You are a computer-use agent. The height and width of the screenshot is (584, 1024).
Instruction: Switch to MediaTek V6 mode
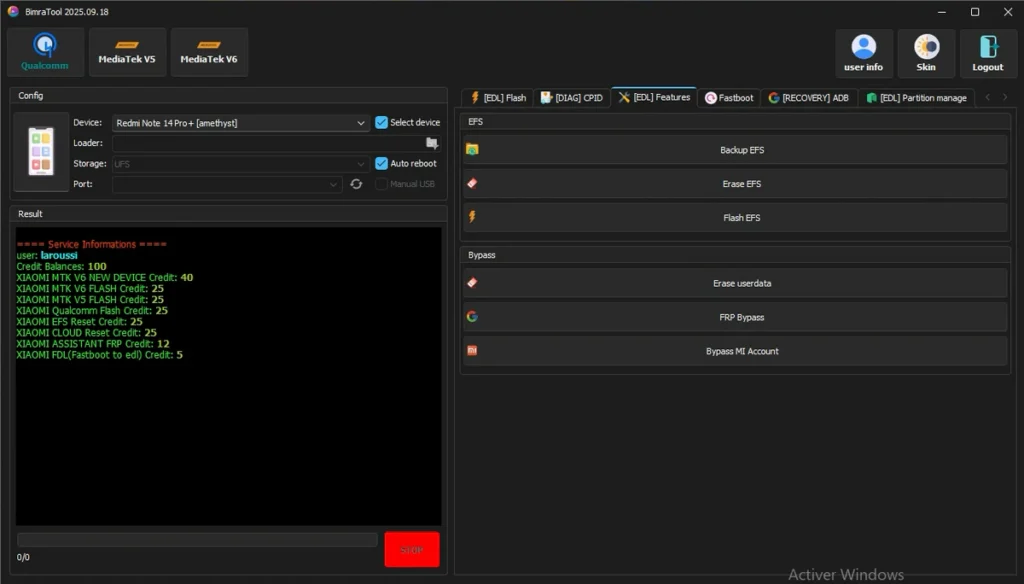[x=209, y=52]
